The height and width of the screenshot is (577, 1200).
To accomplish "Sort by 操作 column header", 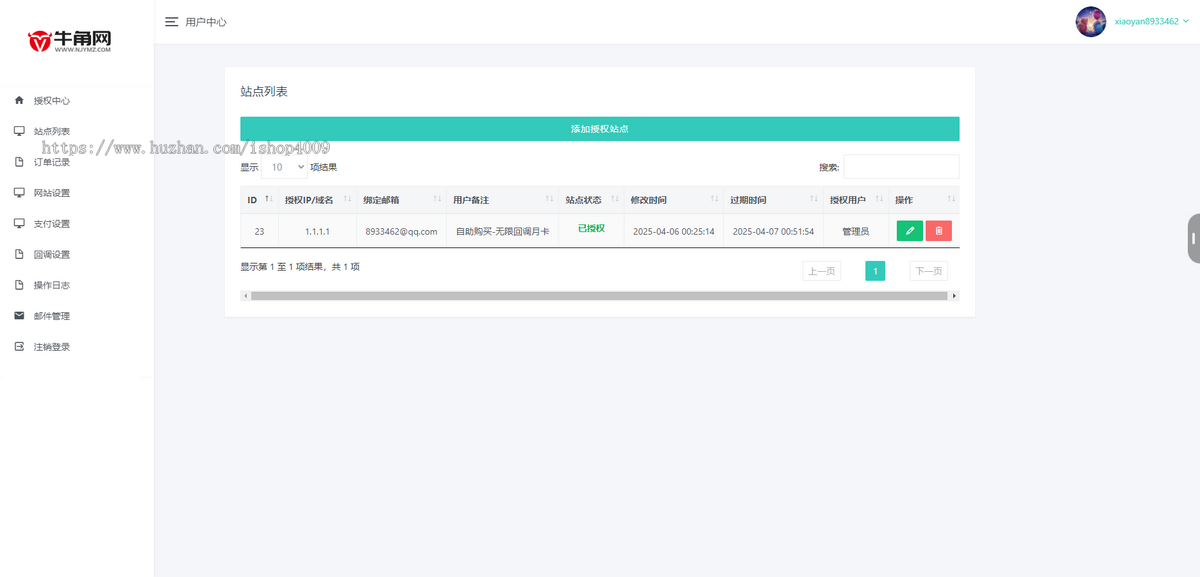I will coord(923,200).
